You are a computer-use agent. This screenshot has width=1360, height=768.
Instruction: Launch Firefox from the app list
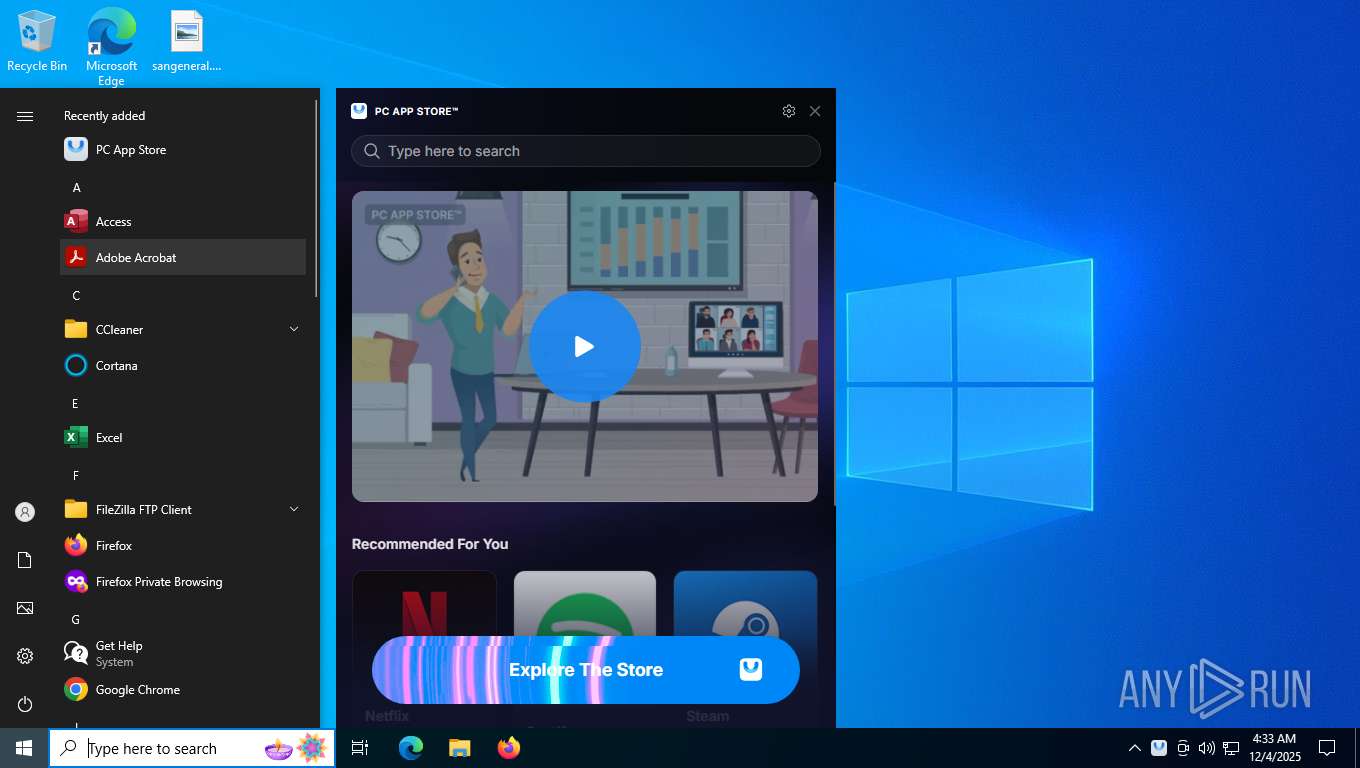(183, 546)
